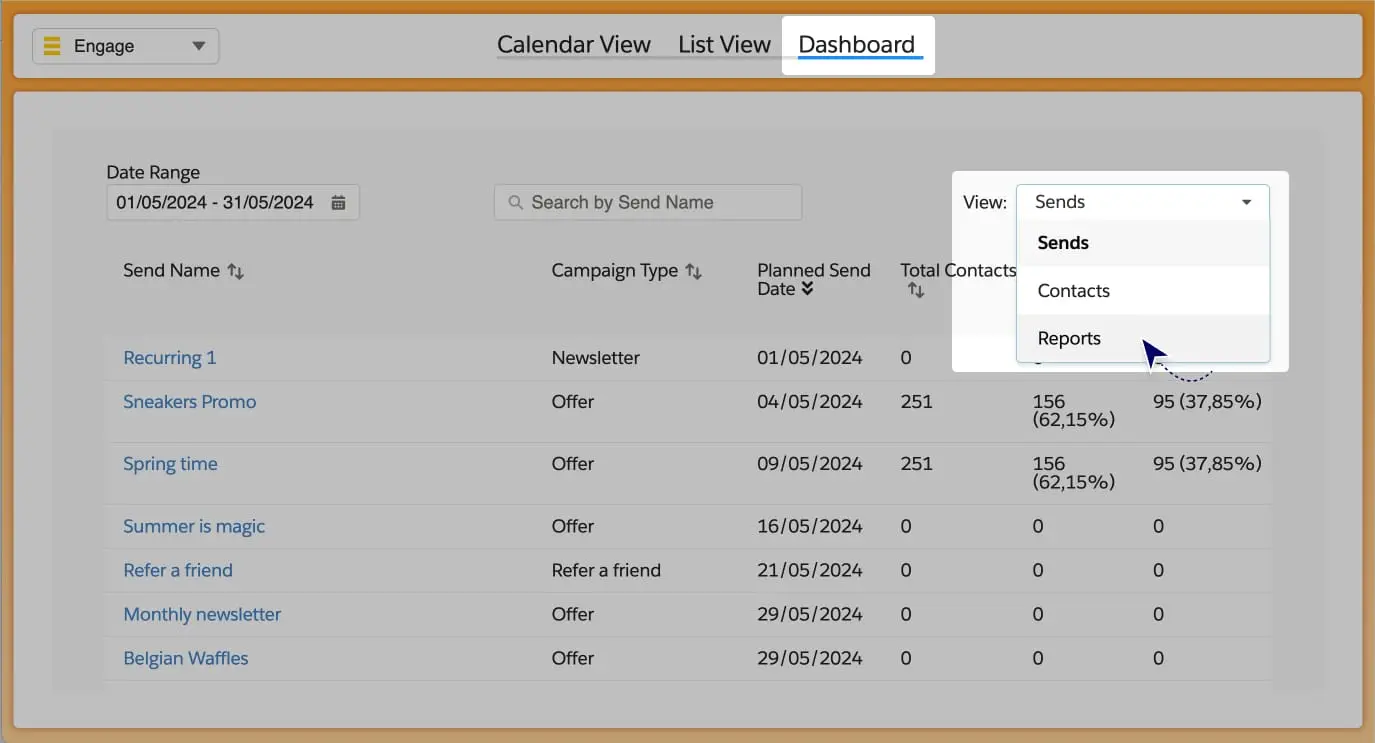1375x743 pixels.
Task: Click the calendar icon in Date Range field
Action: coord(338,203)
